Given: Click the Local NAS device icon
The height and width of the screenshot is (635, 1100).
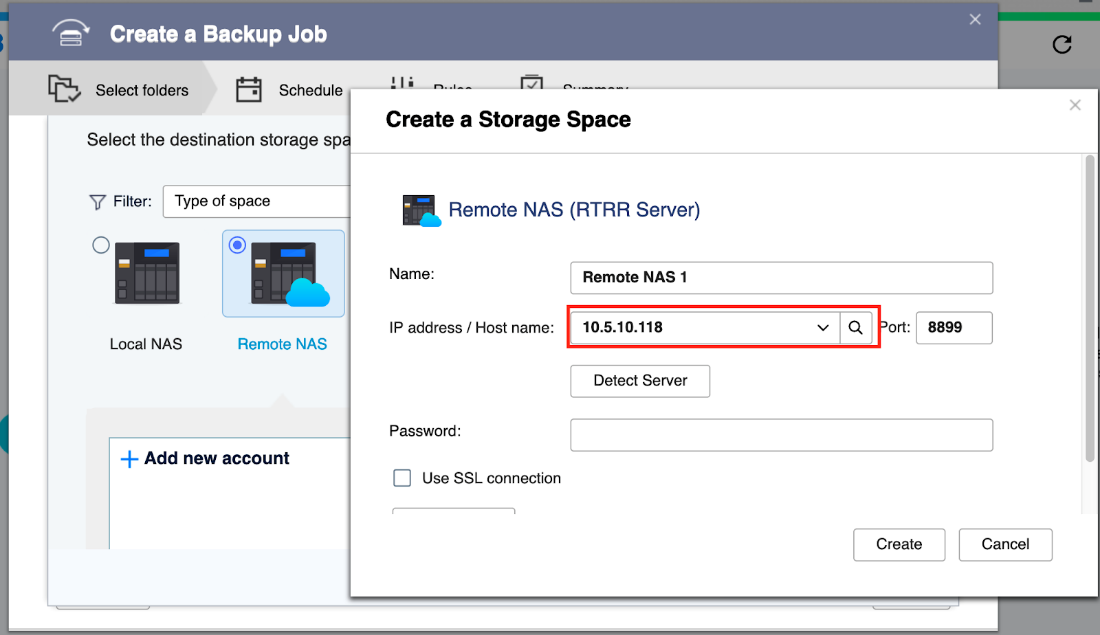Looking at the screenshot, I should 147,273.
